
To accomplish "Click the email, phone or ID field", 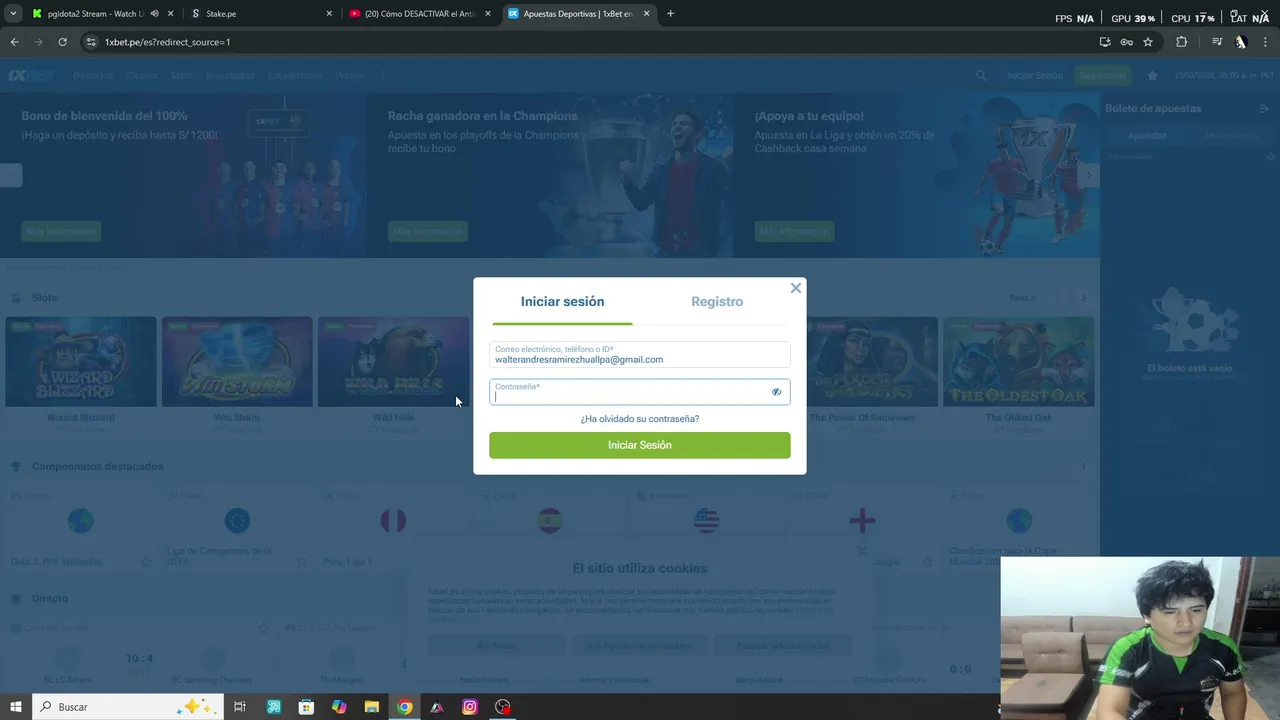I will (x=640, y=355).
